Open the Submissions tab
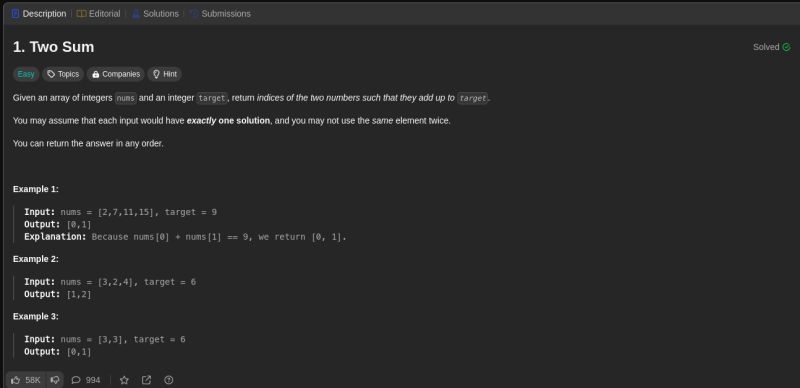Image resolution: width=800 pixels, height=388 pixels. [x=220, y=14]
